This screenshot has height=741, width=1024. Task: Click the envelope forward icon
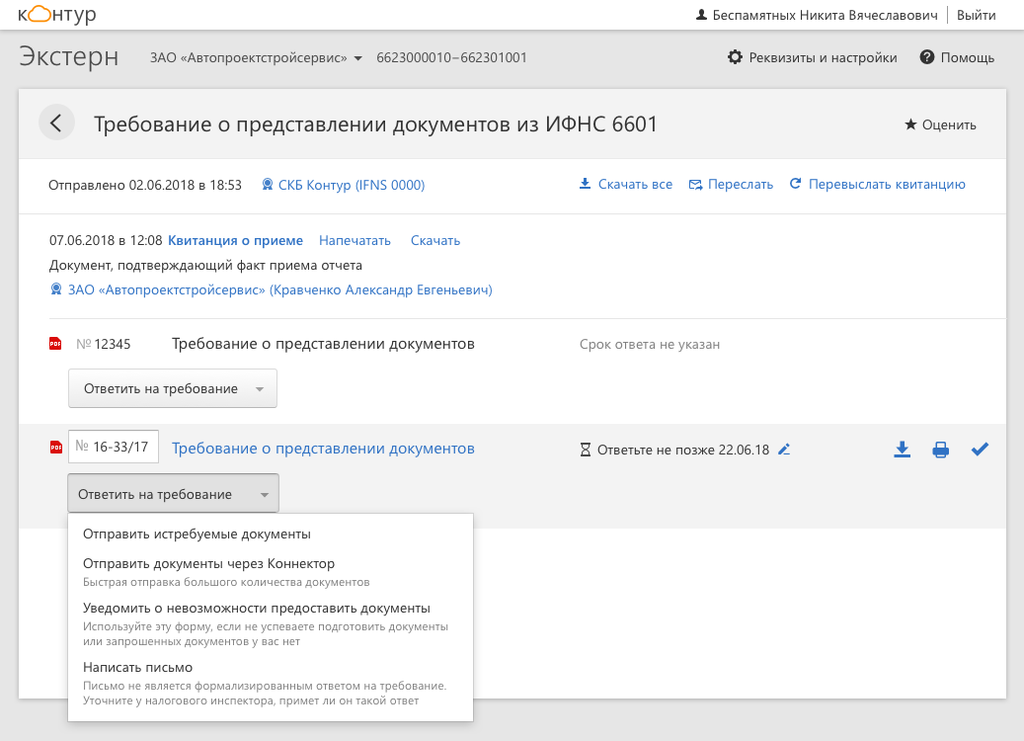696,185
